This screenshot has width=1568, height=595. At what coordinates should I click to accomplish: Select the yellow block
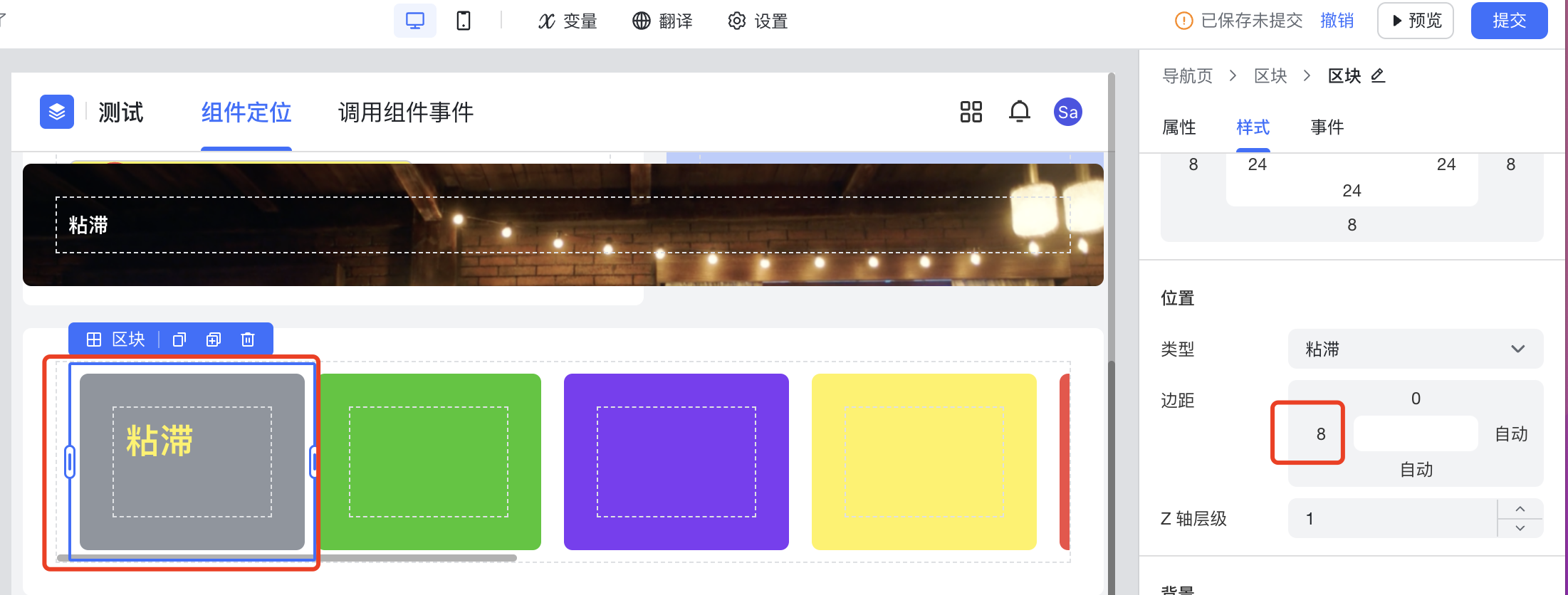924,461
